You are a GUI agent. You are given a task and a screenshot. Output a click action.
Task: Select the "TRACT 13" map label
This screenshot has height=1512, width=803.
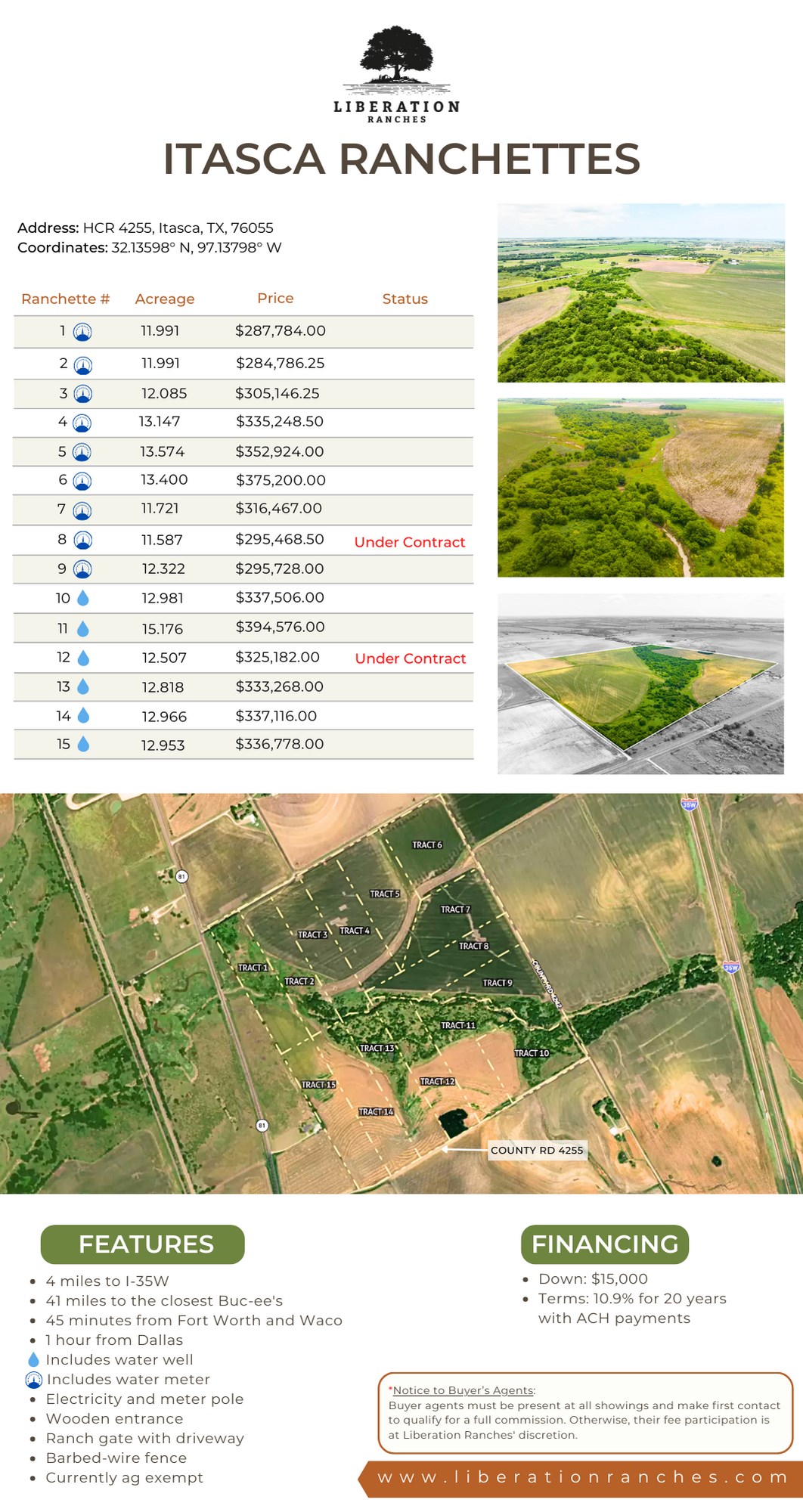(377, 1049)
